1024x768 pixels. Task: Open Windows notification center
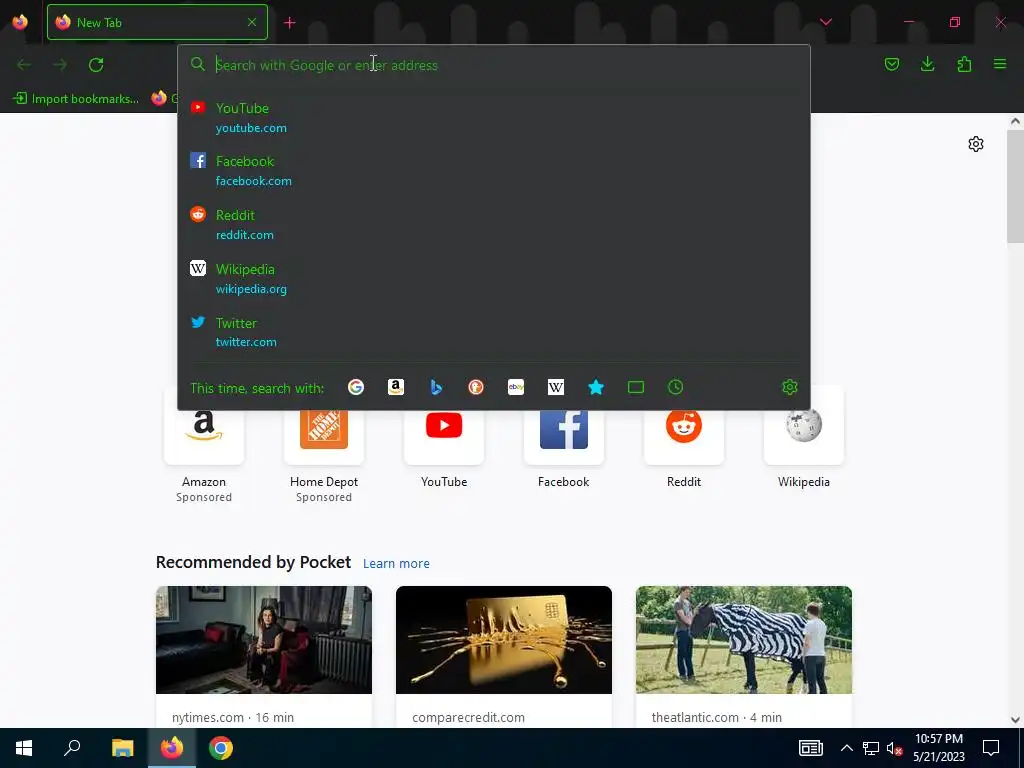click(991, 748)
